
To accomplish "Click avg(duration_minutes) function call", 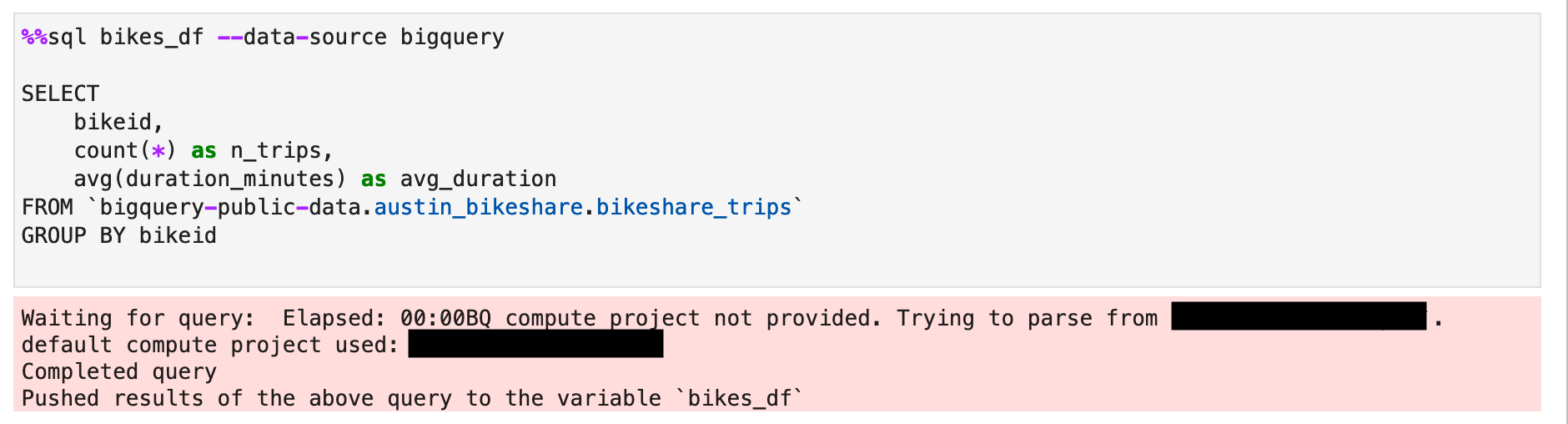I will [x=210, y=179].
